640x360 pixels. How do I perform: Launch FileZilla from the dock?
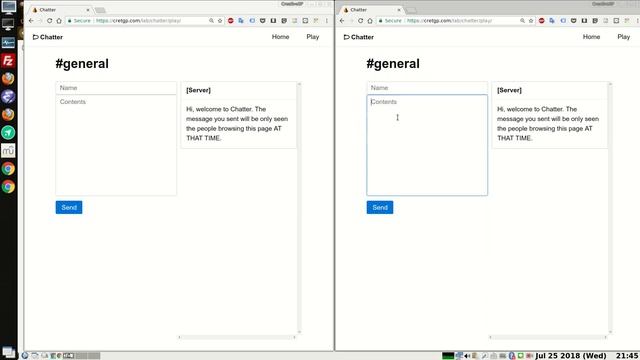coord(8,60)
